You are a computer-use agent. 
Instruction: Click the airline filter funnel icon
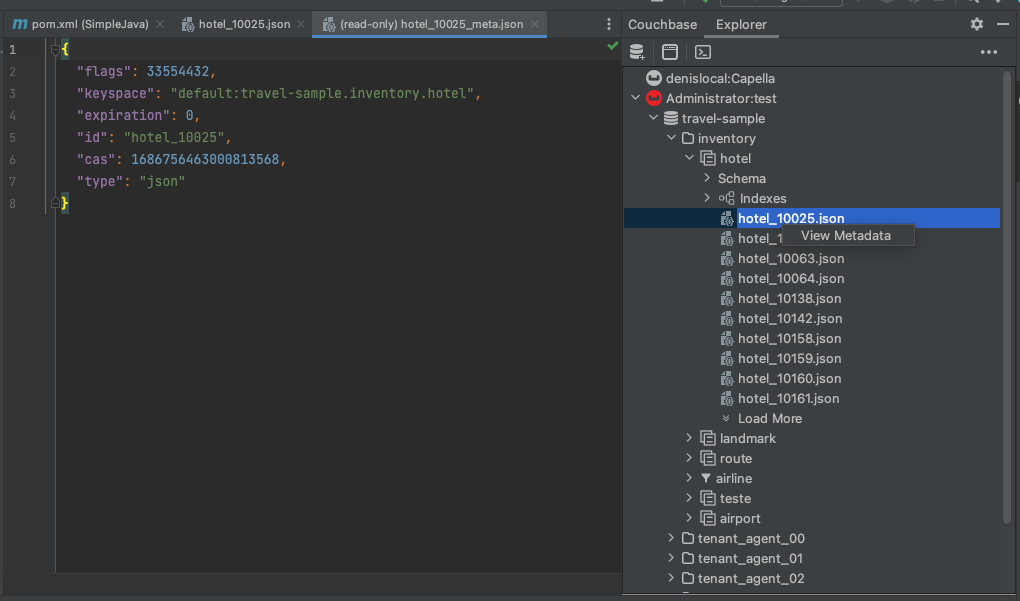[x=706, y=478]
